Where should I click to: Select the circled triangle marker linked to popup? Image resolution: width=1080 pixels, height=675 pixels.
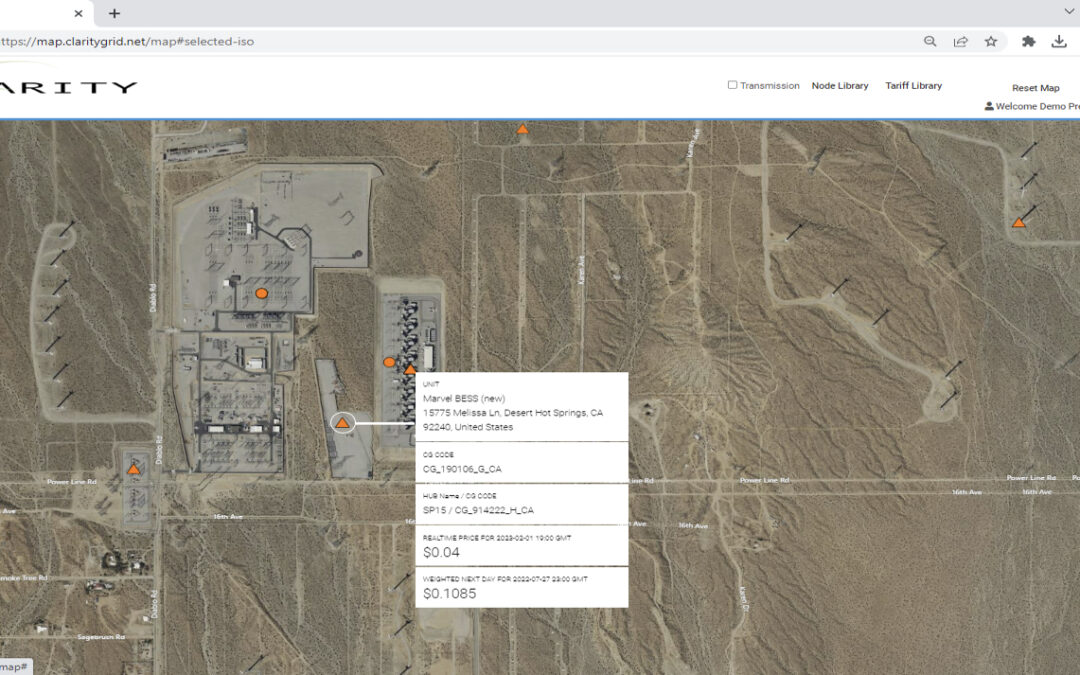coord(343,423)
